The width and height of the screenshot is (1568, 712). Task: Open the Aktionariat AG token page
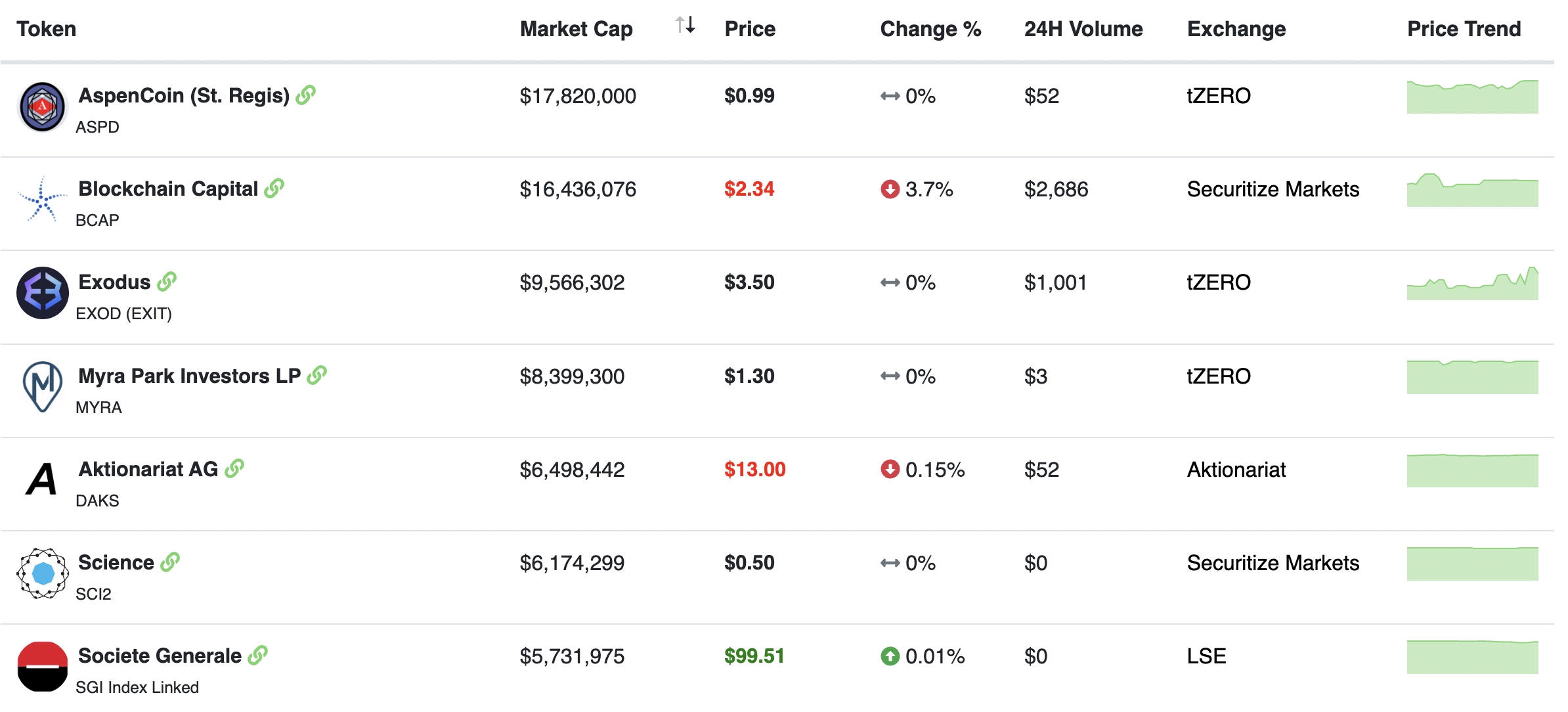(x=148, y=469)
